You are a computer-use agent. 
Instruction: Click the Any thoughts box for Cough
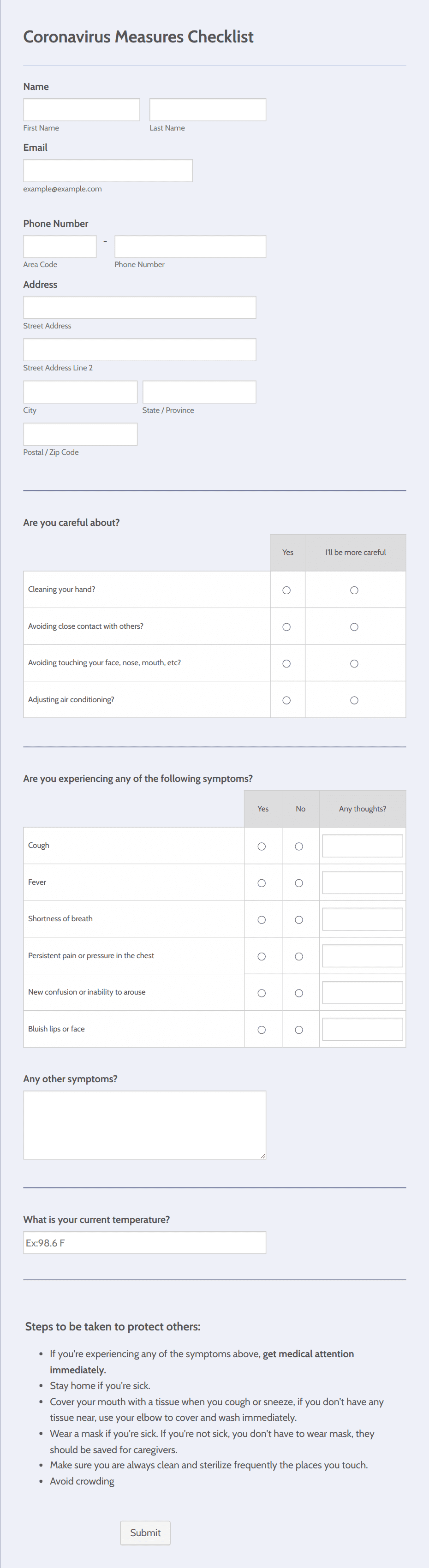coord(363,846)
